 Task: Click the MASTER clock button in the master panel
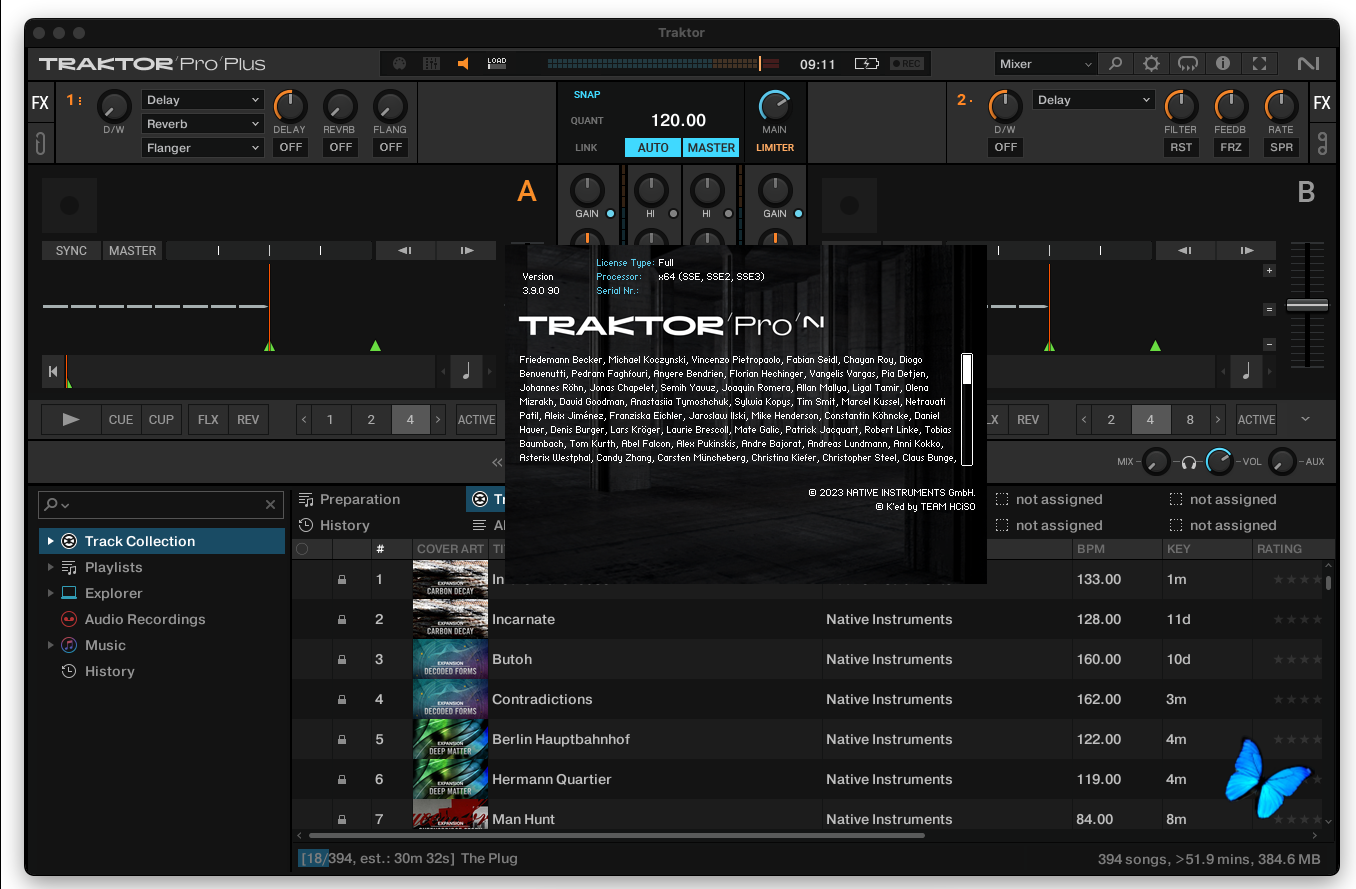(712, 147)
